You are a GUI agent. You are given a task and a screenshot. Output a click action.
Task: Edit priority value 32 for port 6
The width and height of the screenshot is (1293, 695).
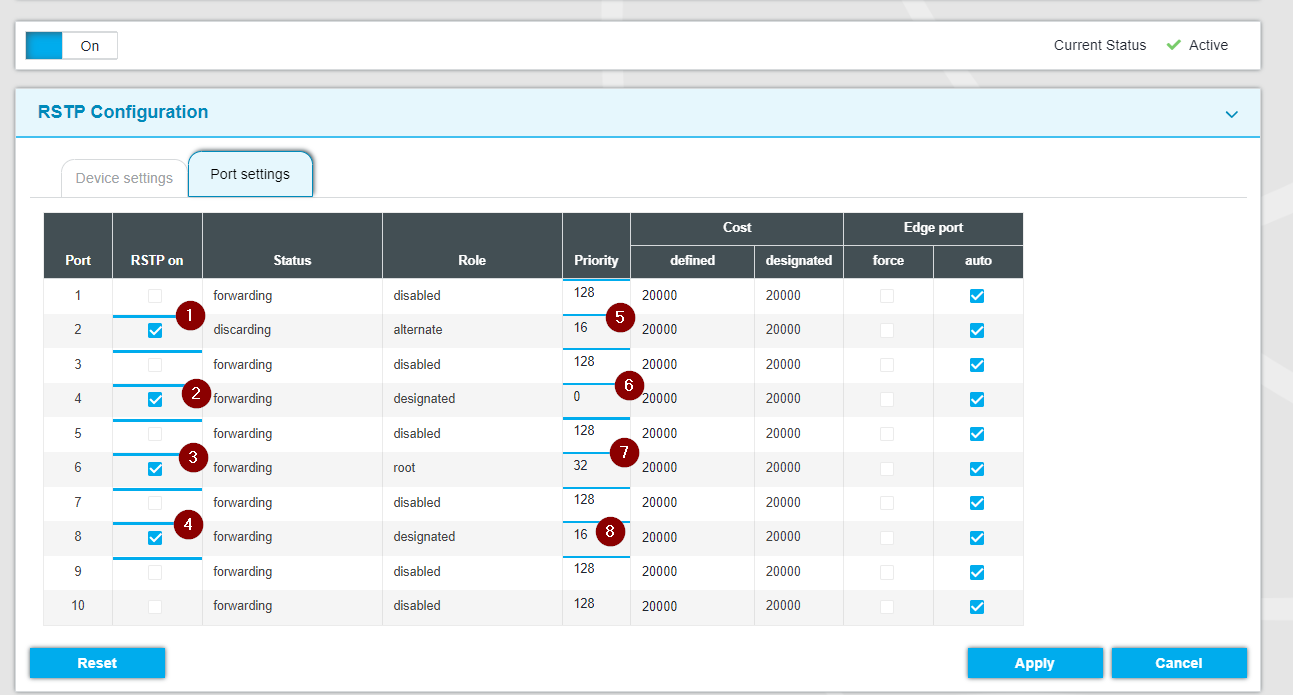pyautogui.click(x=596, y=466)
